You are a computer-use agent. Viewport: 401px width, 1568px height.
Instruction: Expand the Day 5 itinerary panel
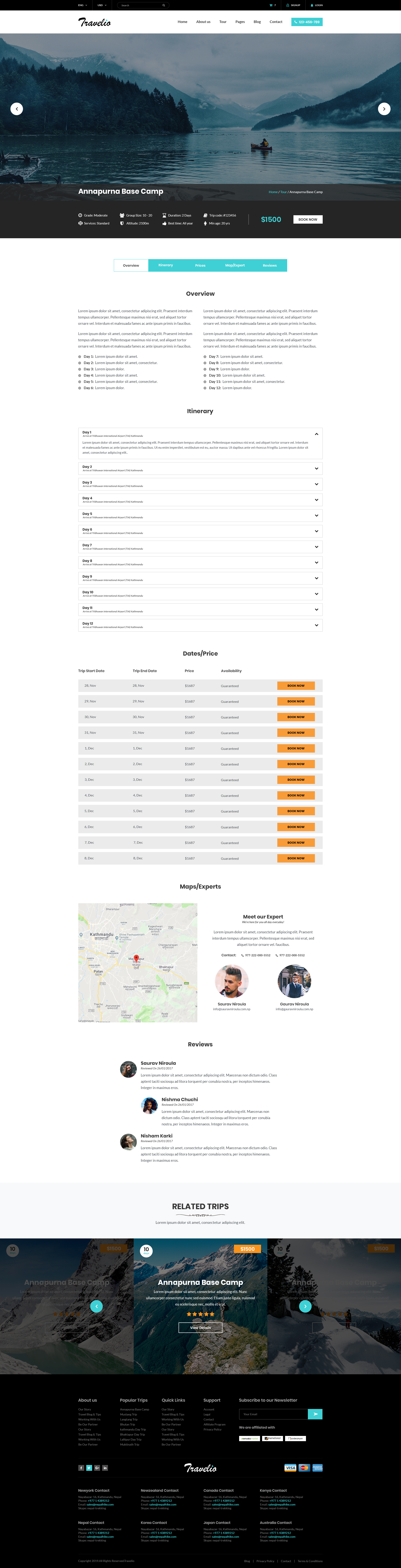pyautogui.click(x=316, y=516)
